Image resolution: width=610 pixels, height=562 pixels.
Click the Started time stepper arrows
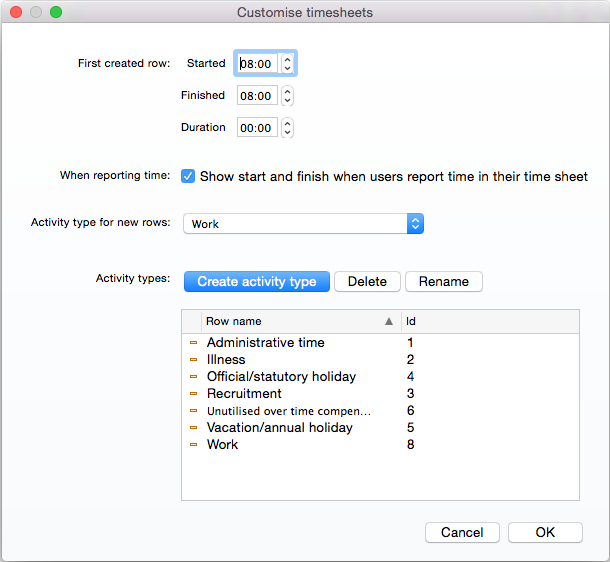point(287,63)
